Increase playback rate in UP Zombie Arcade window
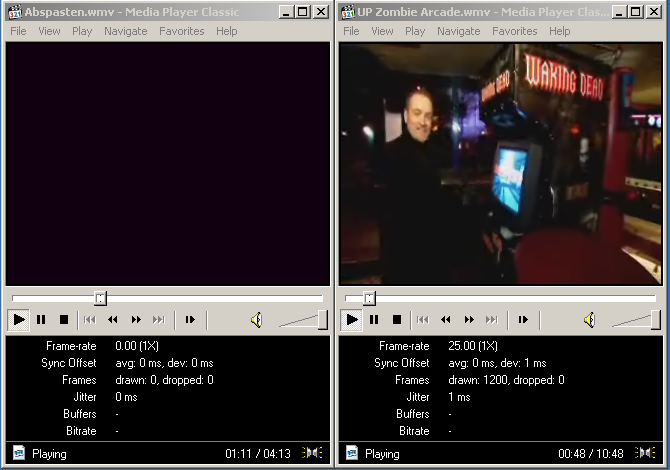 point(469,320)
